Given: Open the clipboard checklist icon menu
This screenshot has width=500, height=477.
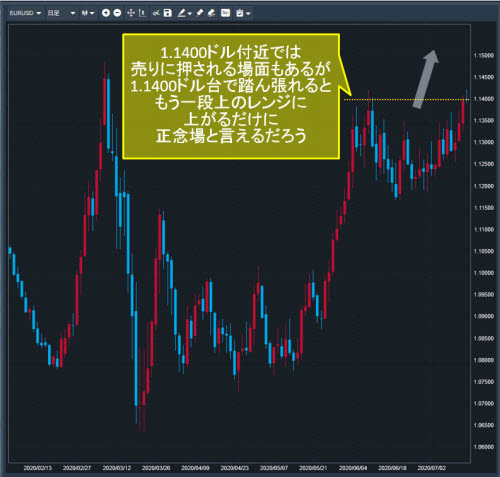Looking at the screenshot, I should pyautogui.click(x=239, y=13).
